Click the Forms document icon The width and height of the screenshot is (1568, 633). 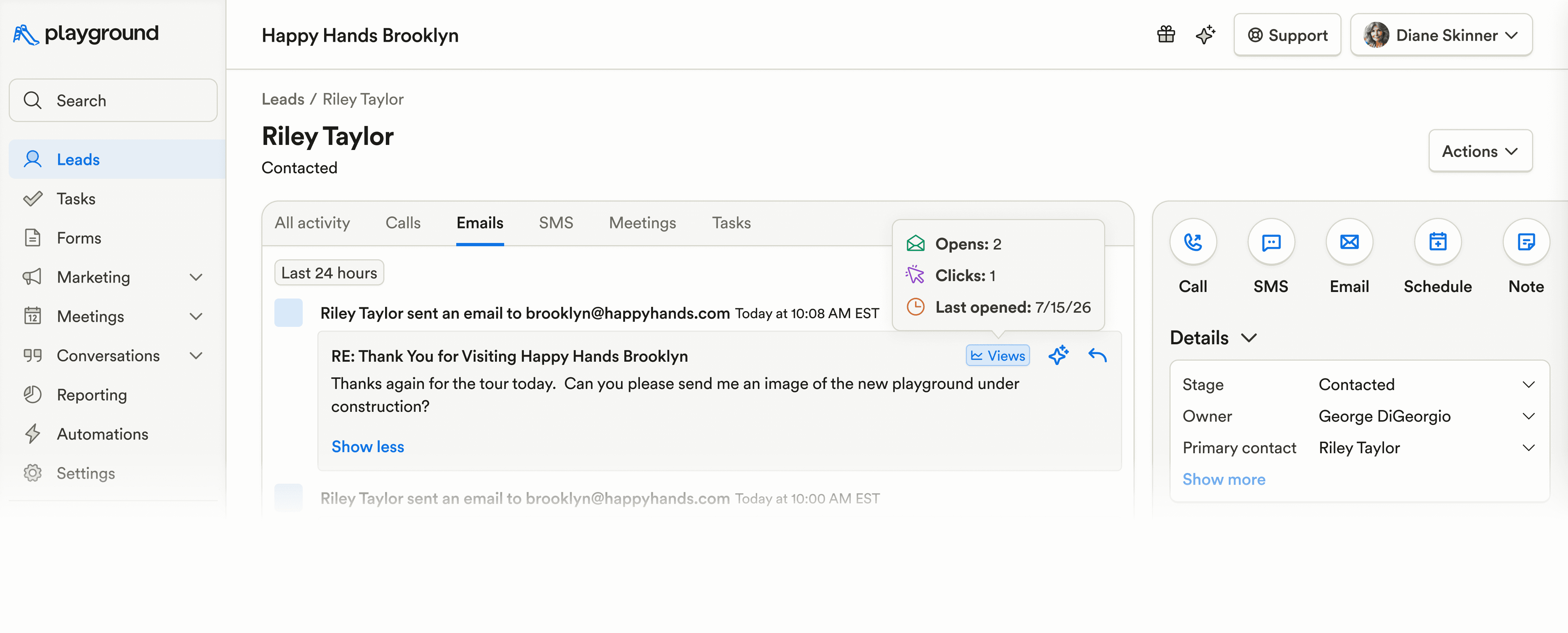pos(32,238)
